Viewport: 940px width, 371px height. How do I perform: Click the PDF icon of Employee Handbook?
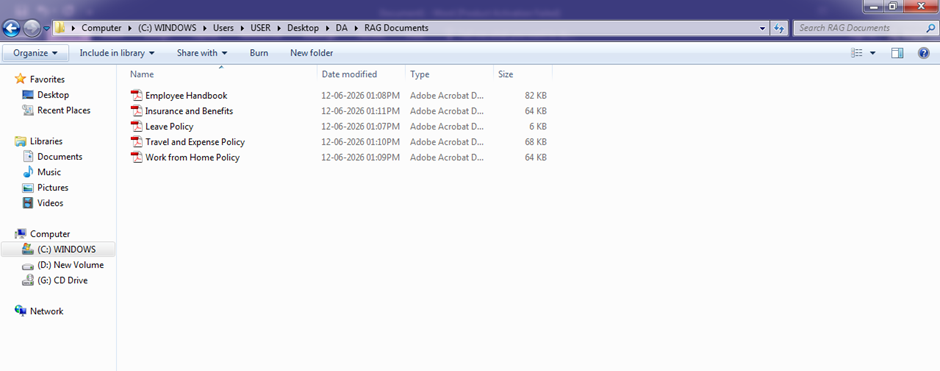coord(137,95)
